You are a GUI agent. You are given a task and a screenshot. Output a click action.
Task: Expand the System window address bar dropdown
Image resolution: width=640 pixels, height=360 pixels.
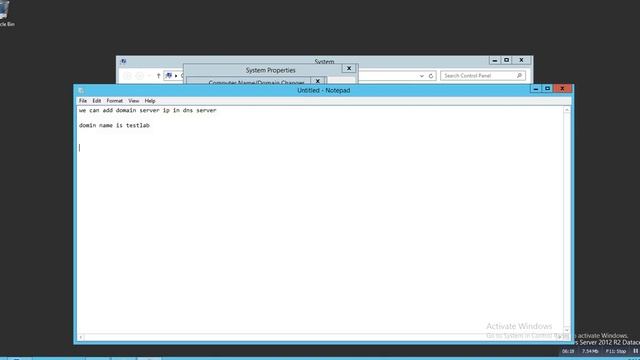click(422, 76)
